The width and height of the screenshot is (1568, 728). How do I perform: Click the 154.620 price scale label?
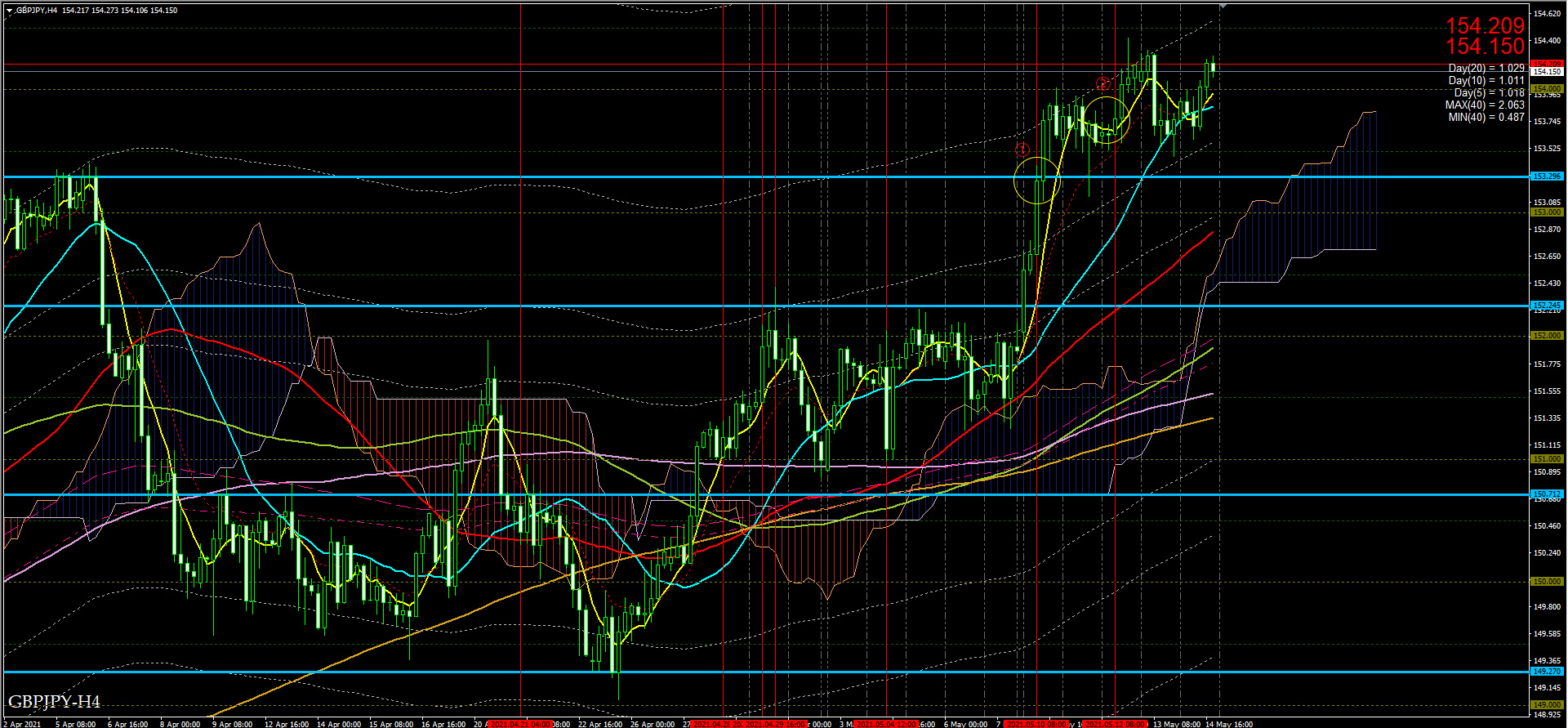point(1548,14)
